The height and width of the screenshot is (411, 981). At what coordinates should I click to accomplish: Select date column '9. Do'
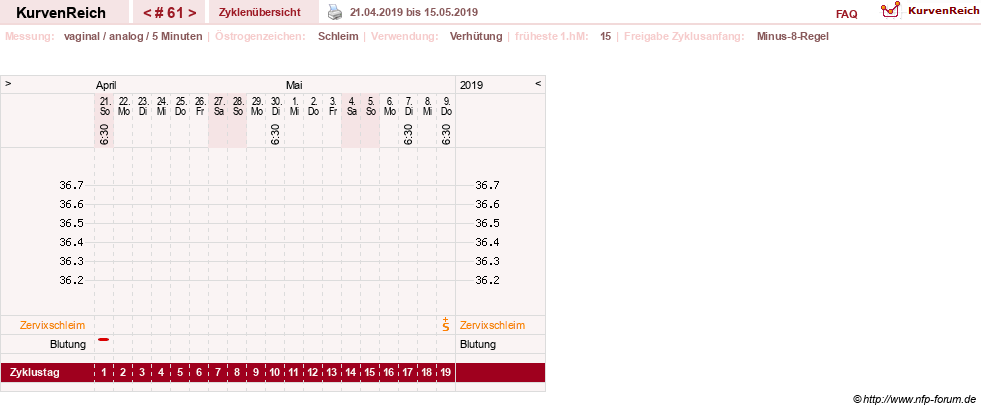pos(445,106)
